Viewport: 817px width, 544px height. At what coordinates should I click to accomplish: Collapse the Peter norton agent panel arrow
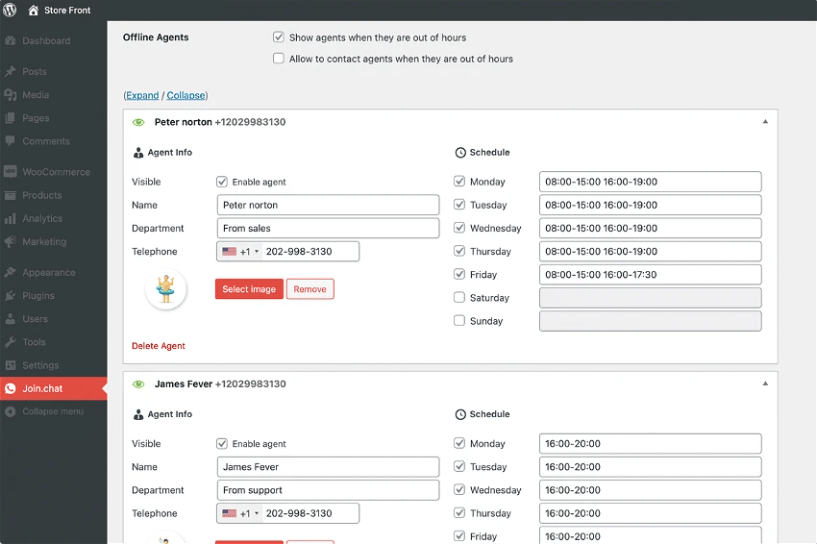pos(765,121)
